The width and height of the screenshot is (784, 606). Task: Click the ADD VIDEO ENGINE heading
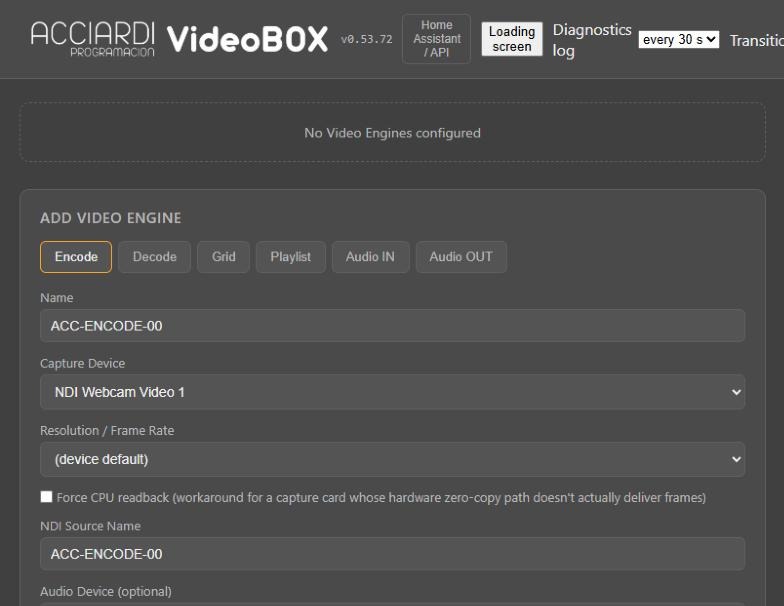coord(110,218)
